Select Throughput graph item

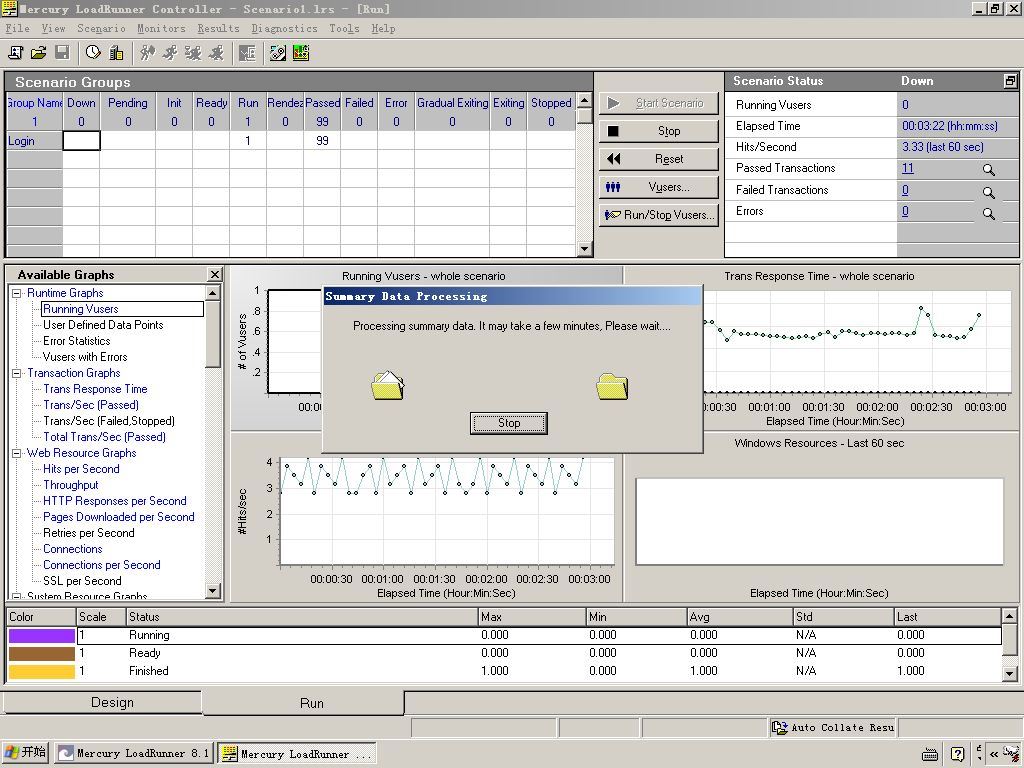(71, 485)
